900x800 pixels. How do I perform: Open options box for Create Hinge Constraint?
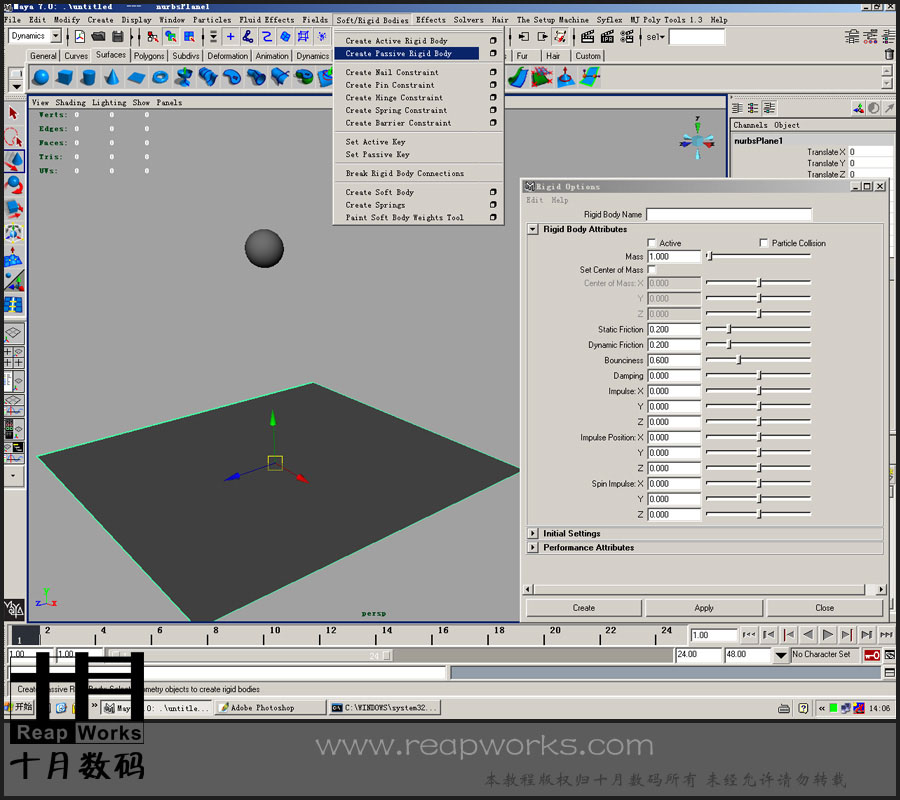(x=493, y=98)
